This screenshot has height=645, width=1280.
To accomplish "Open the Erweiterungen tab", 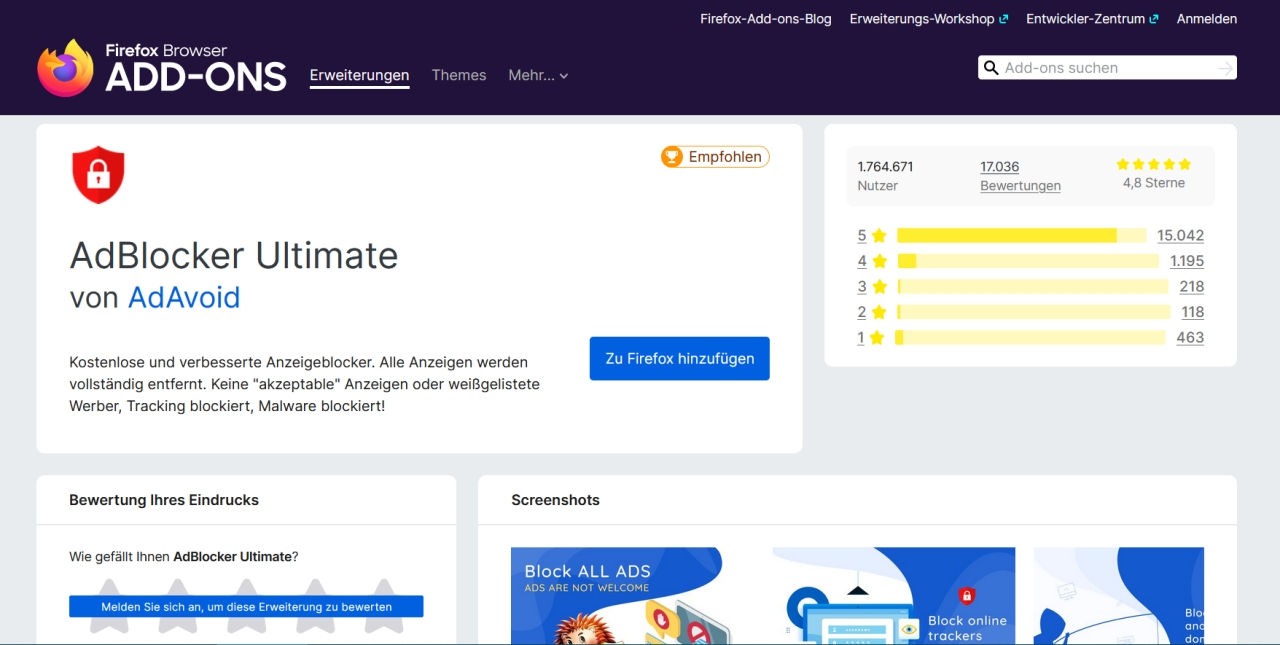I will click(x=360, y=75).
